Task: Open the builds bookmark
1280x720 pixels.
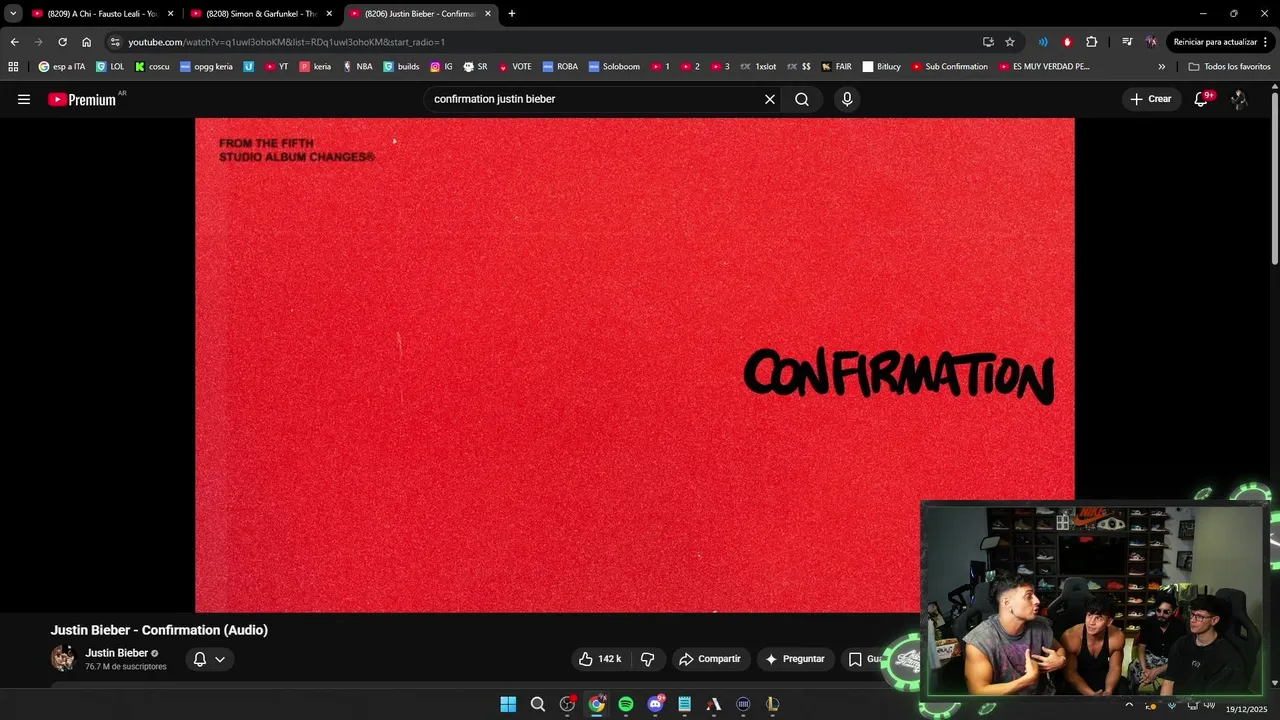Action: click(x=401, y=67)
